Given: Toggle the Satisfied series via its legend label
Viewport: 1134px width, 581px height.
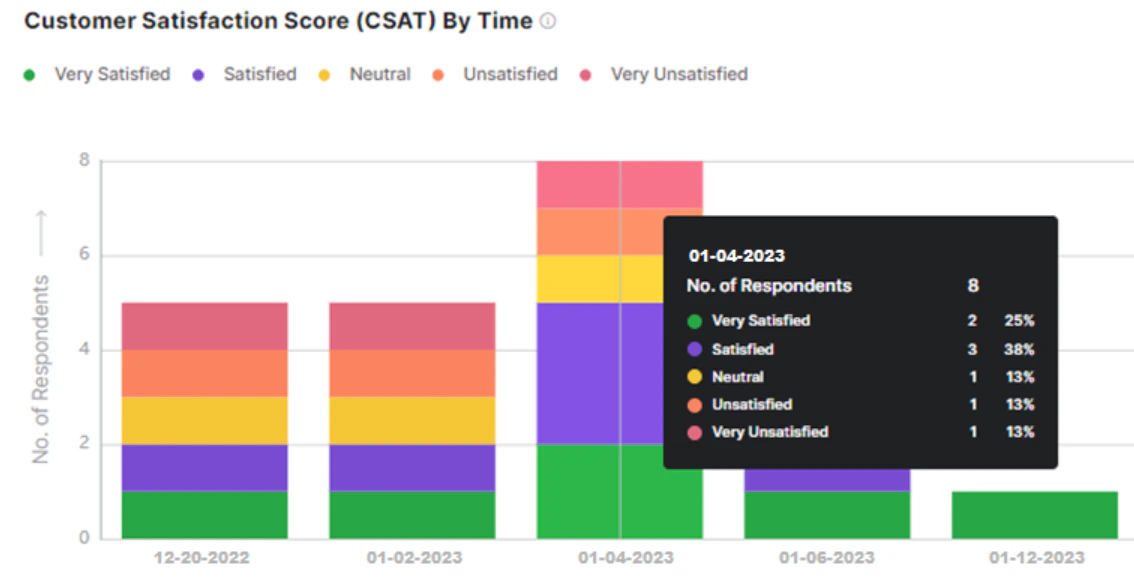Looking at the screenshot, I should (x=259, y=74).
